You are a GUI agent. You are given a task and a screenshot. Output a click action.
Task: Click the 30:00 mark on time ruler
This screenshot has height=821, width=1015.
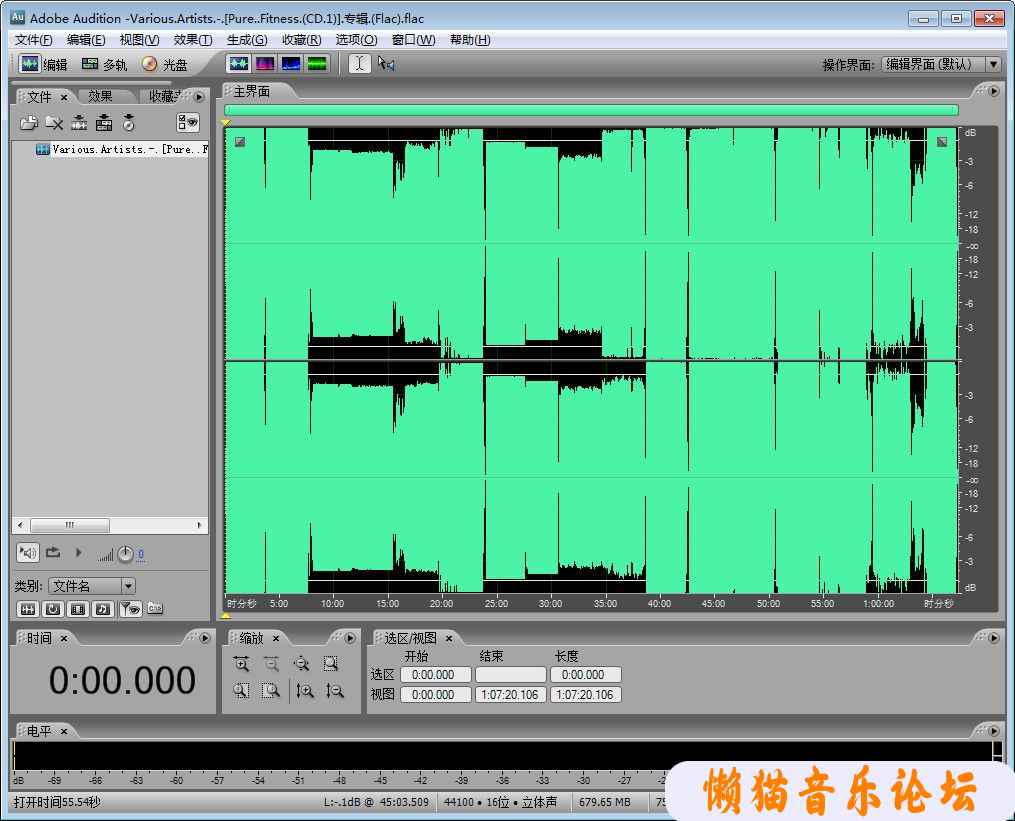550,603
